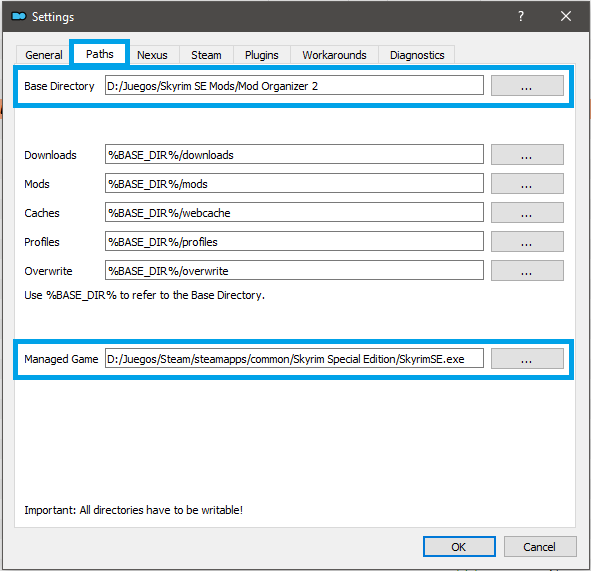Image resolution: width=591 pixels, height=571 pixels.
Task: Open the Steam tab
Action: (206, 55)
